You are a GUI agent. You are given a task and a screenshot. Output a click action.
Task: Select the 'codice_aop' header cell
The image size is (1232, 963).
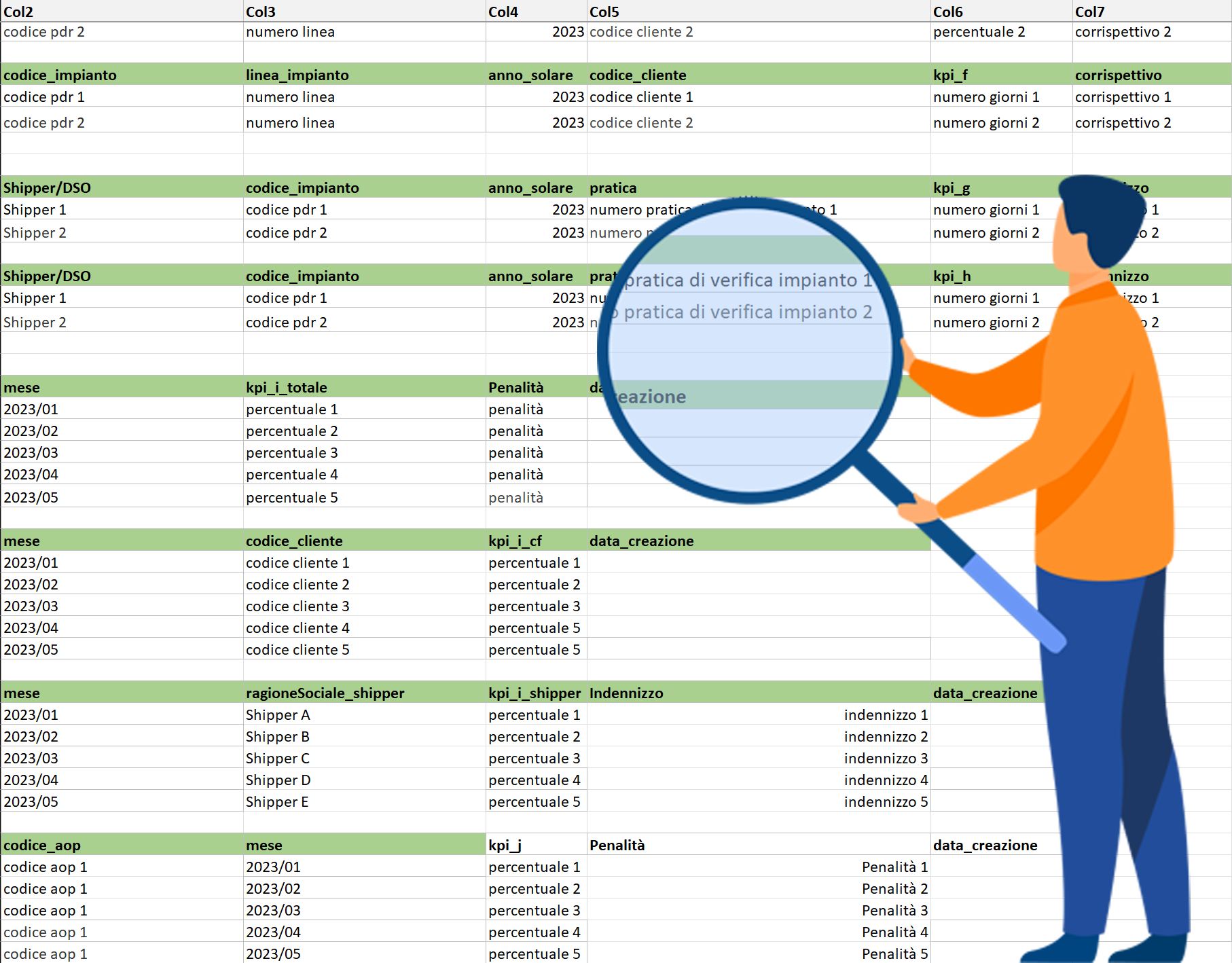click(x=122, y=845)
